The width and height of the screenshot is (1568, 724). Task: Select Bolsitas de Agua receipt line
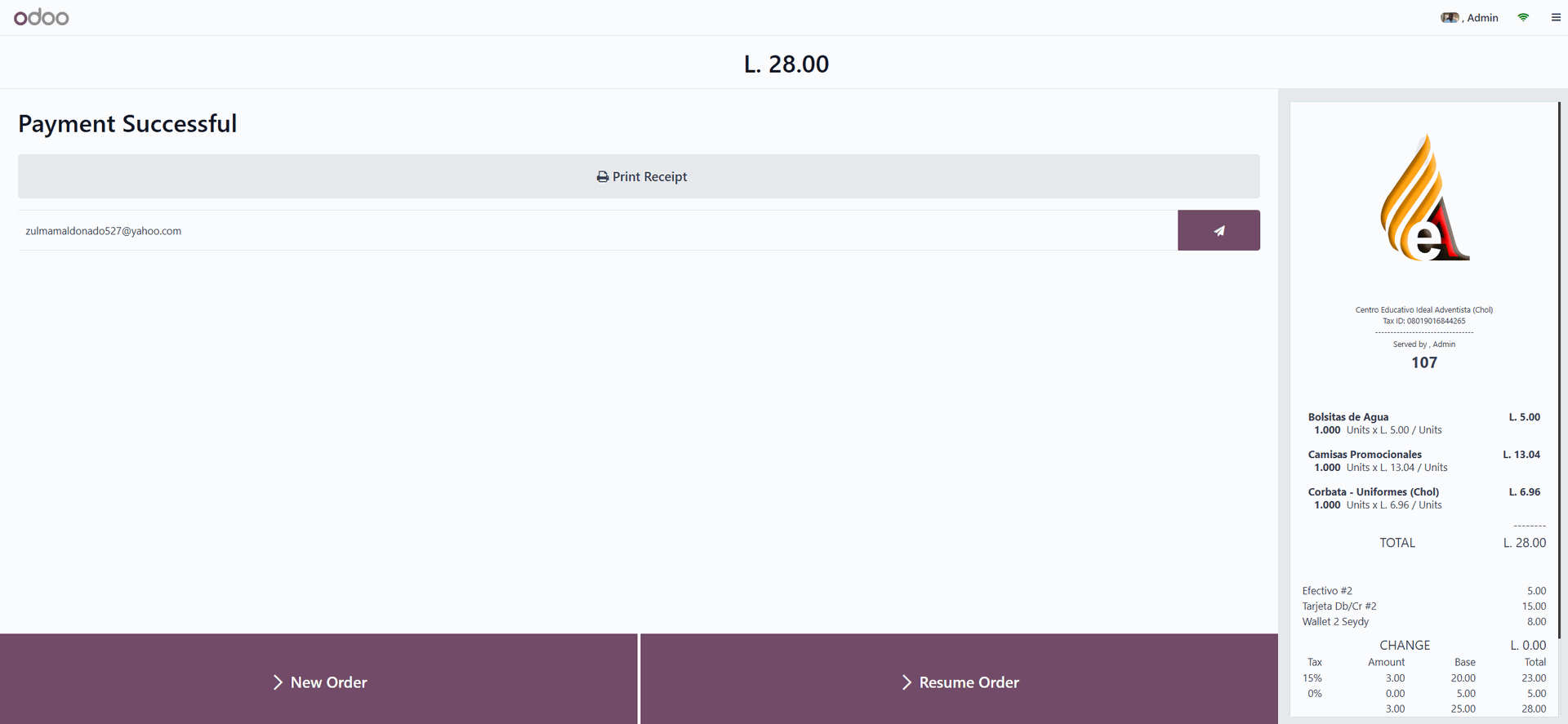coord(1424,423)
